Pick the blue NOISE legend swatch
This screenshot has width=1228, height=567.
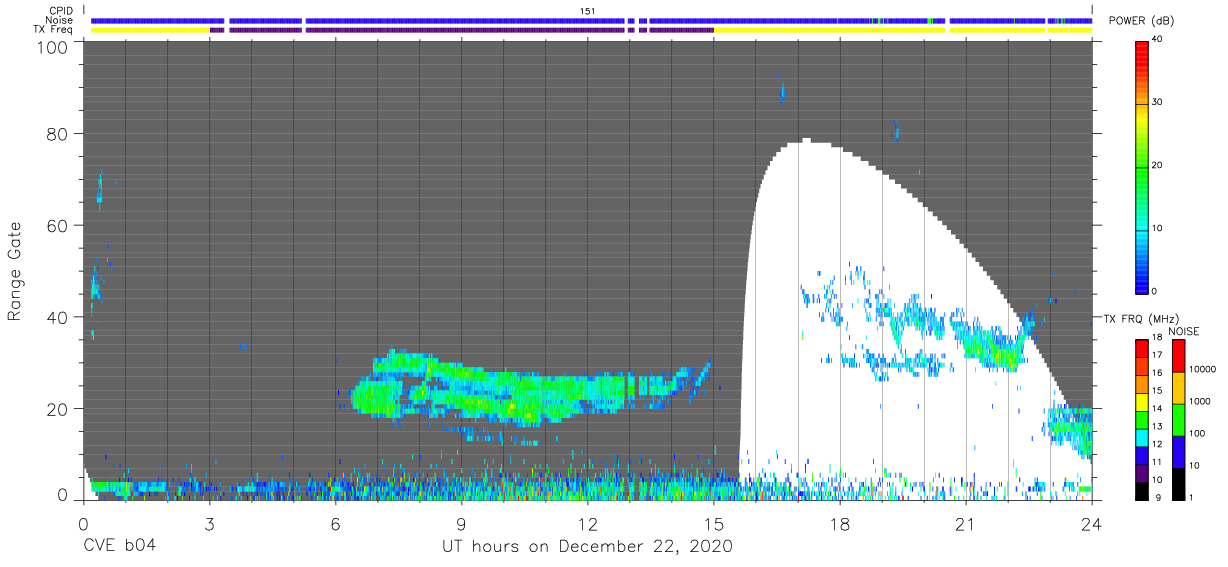pyautogui.click(x=1177, y=452)
